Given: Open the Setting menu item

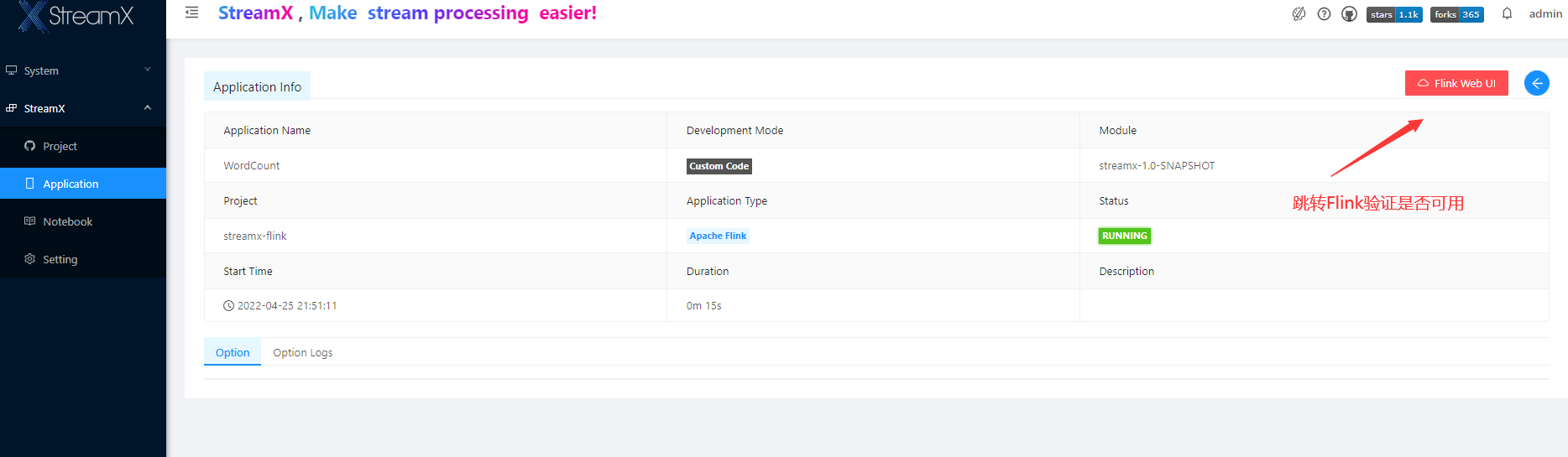Looking at the screenshot, I should (x=83, y=259).
